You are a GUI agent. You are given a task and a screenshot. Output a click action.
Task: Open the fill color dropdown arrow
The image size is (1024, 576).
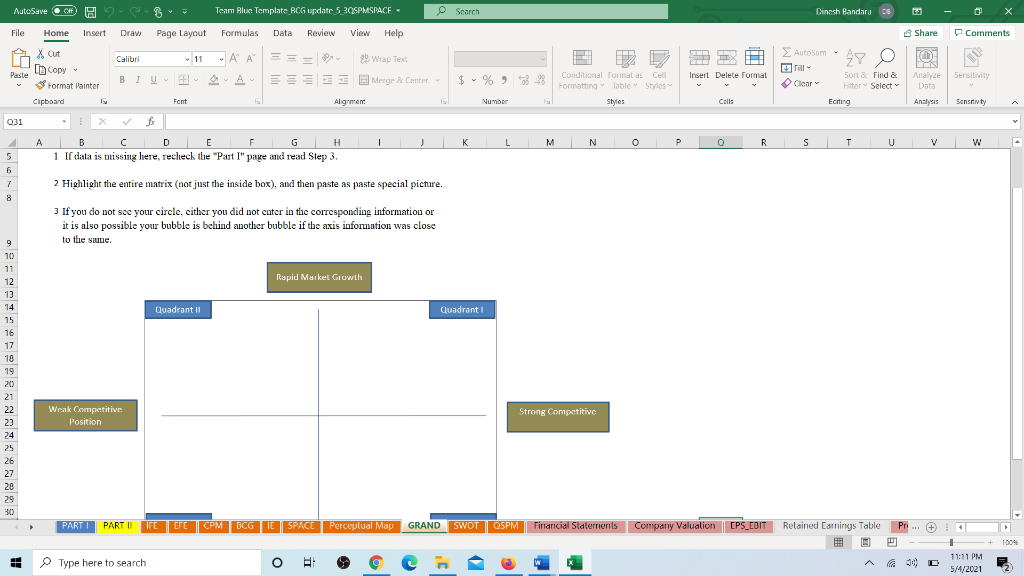[229, 81]
